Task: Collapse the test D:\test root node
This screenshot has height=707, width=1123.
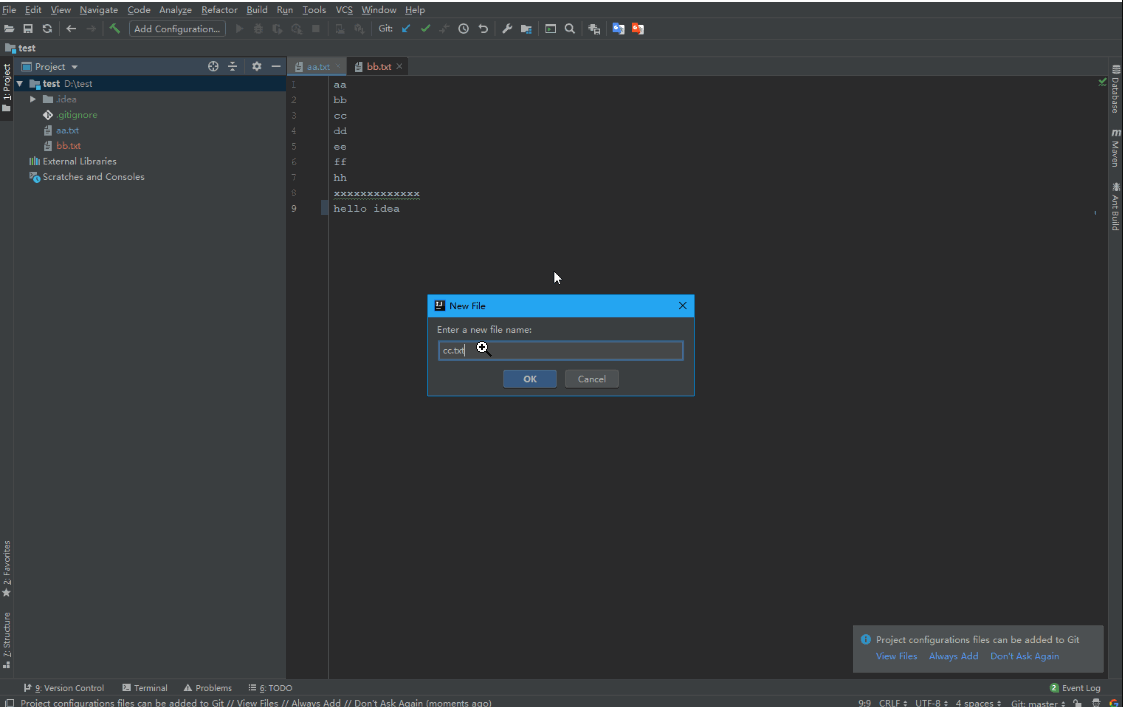Action: point(20,84)
